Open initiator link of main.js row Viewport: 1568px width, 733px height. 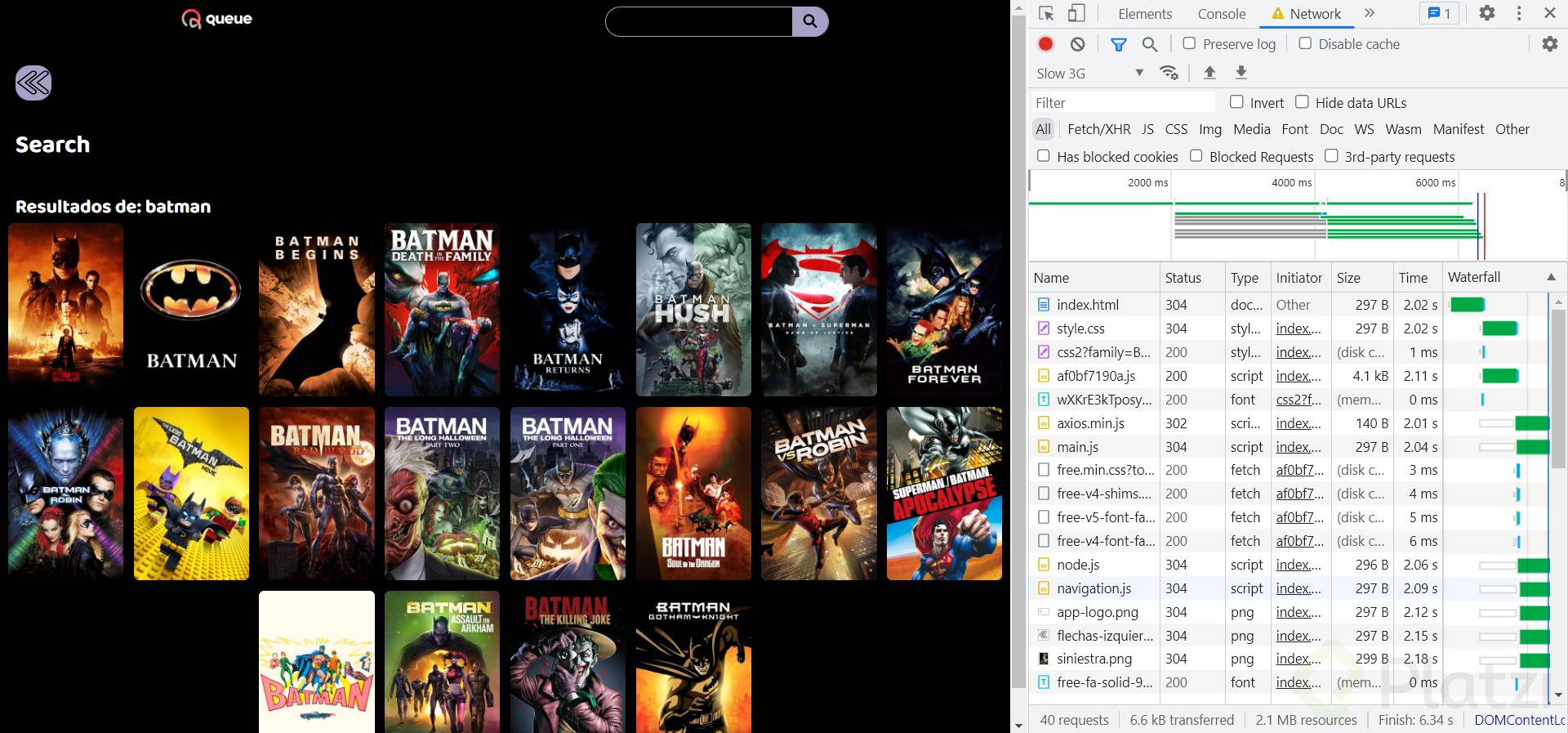point(1298,447)
